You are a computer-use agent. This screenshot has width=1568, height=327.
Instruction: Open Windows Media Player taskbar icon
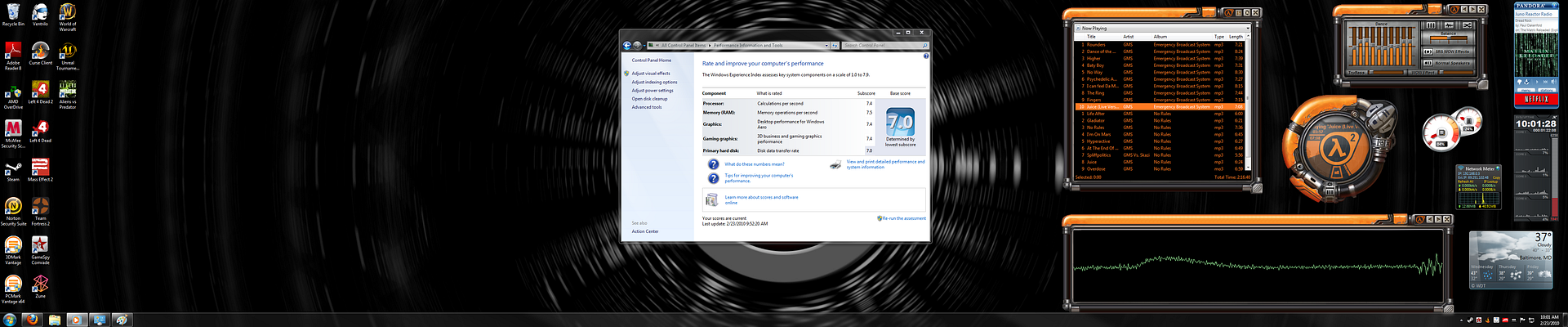(x=76, y=320)
